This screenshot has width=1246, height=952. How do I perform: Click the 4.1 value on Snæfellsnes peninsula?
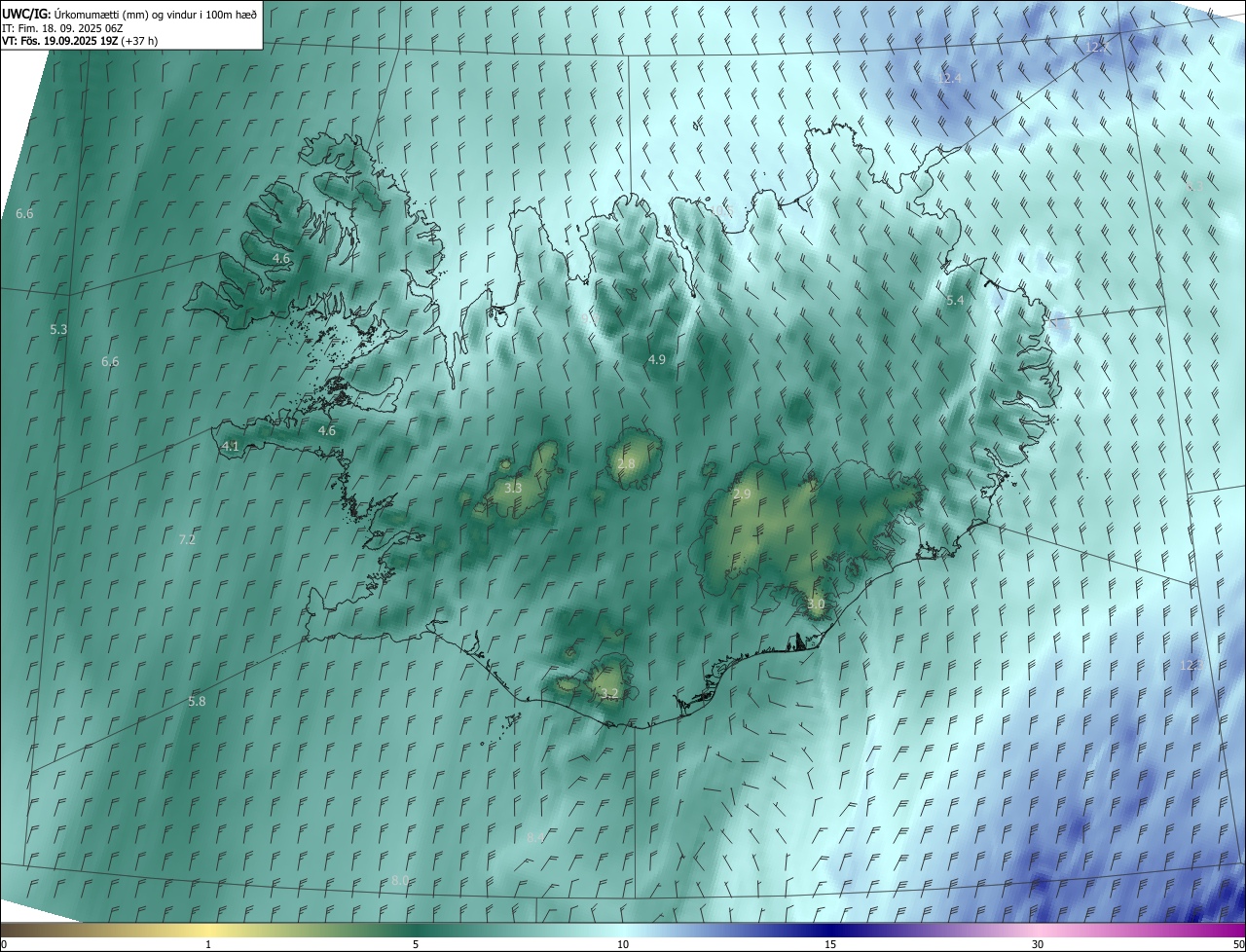(x=231, y=446)
